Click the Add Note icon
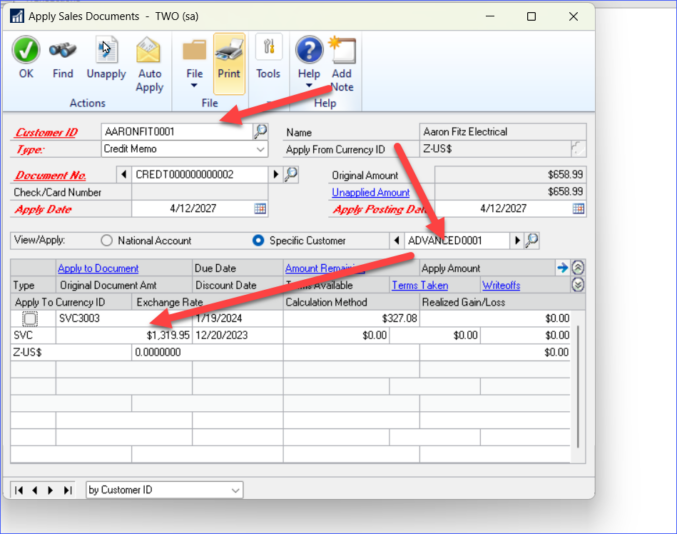The height and width of the screenshot is (534, 677). point(342,52)
